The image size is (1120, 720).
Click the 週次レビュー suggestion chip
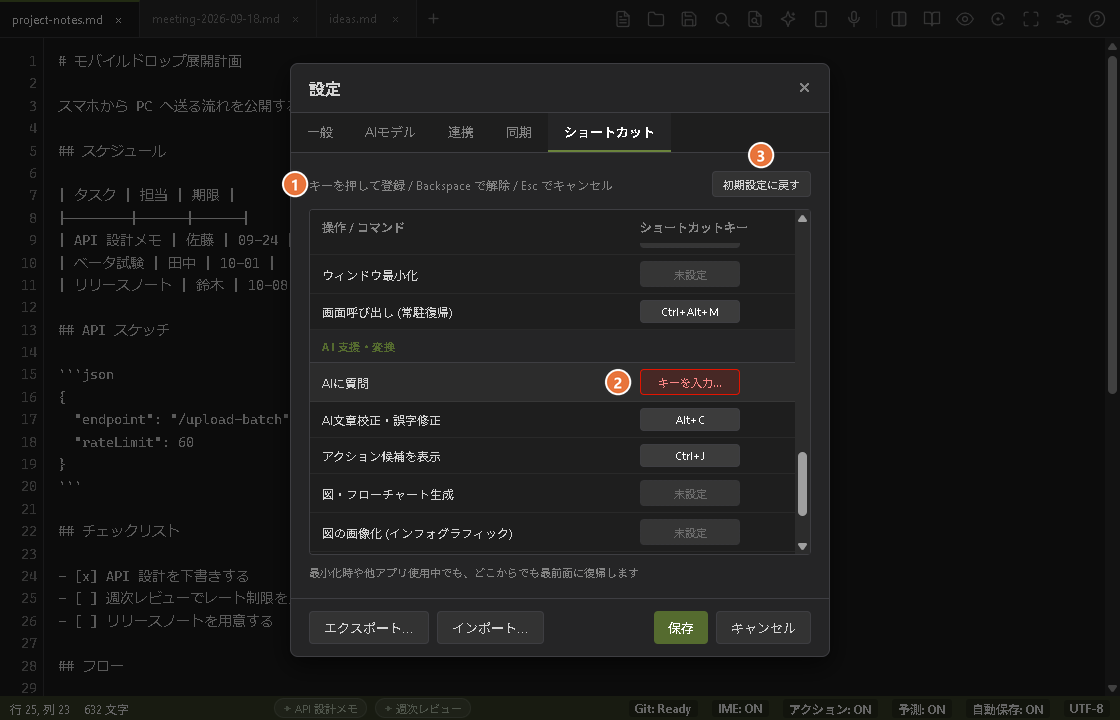422,709
